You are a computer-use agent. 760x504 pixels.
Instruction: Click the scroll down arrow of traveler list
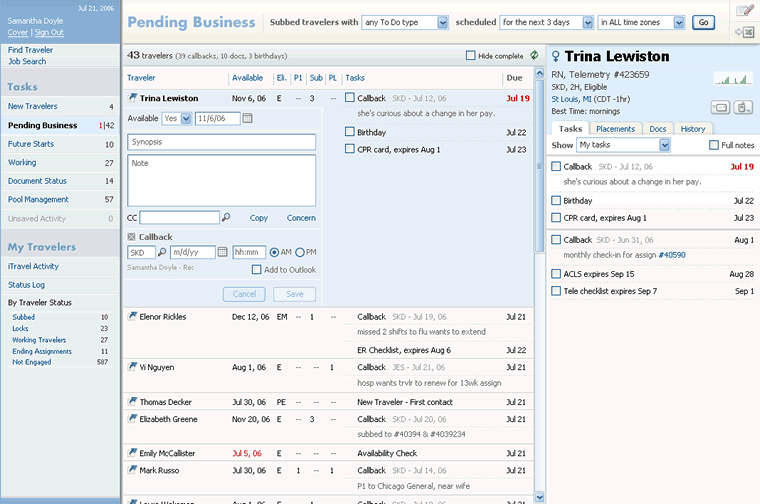pos(539,497)
